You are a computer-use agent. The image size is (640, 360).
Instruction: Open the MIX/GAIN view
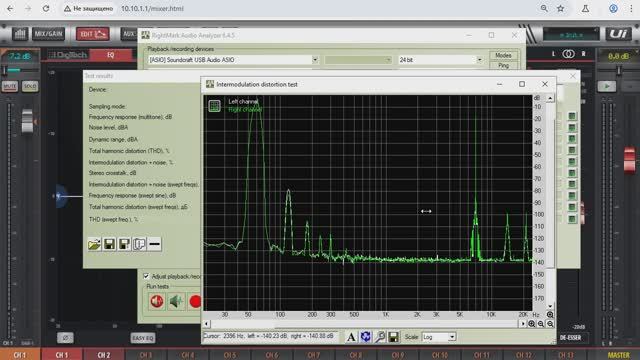pyautogui.click(x=48, y=34)
